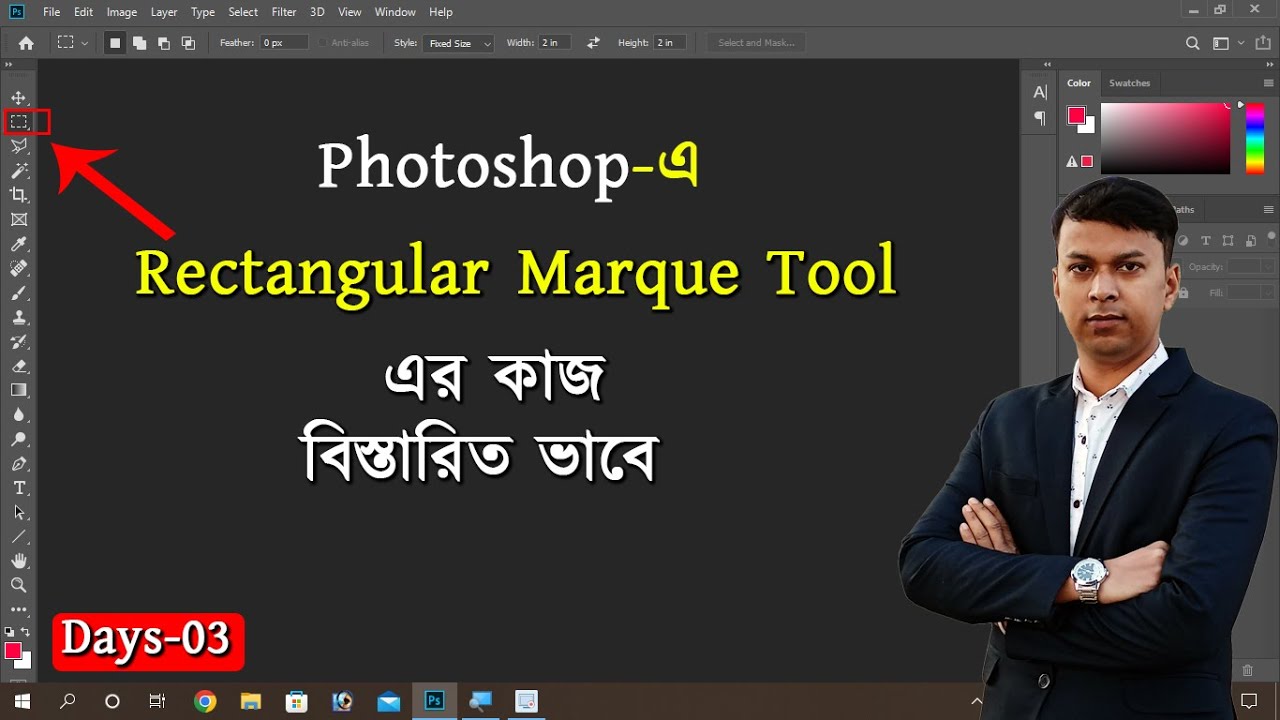
Task: Open the Style dropdown showing Fixed Size
Action: pyautogui.click(x=458, y=43)
